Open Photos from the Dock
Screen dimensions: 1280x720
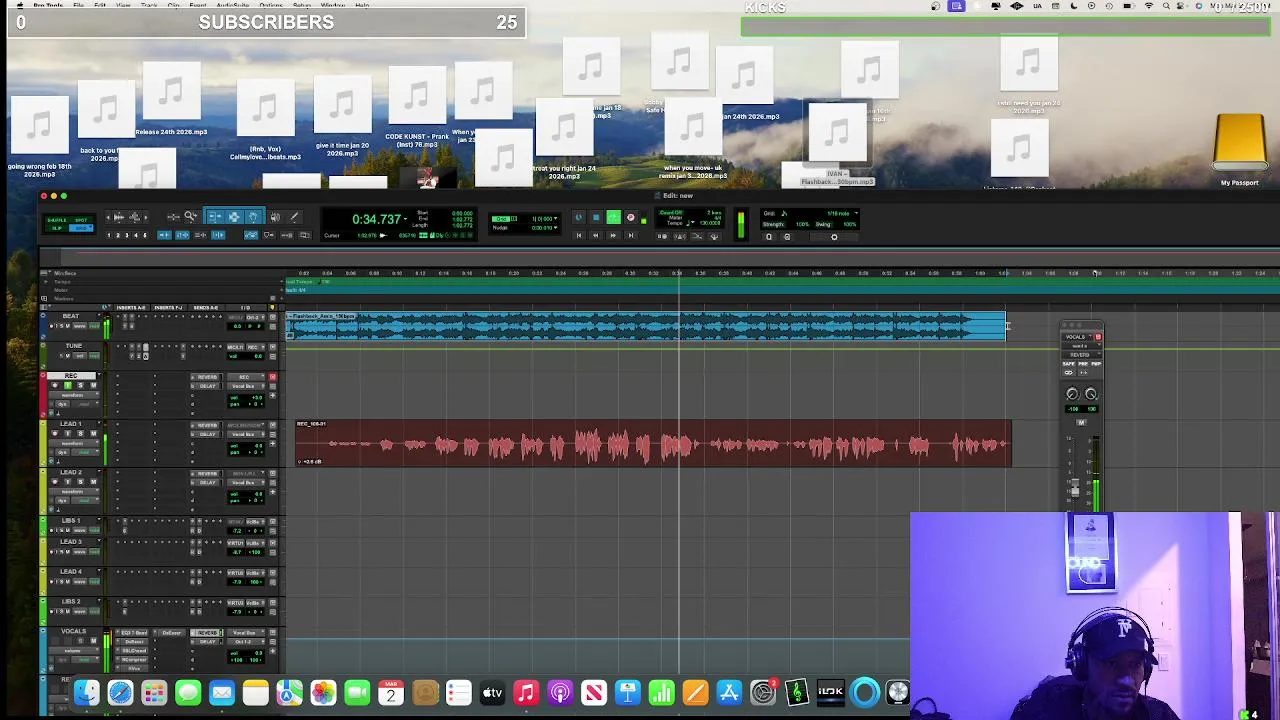coord(323,692)
